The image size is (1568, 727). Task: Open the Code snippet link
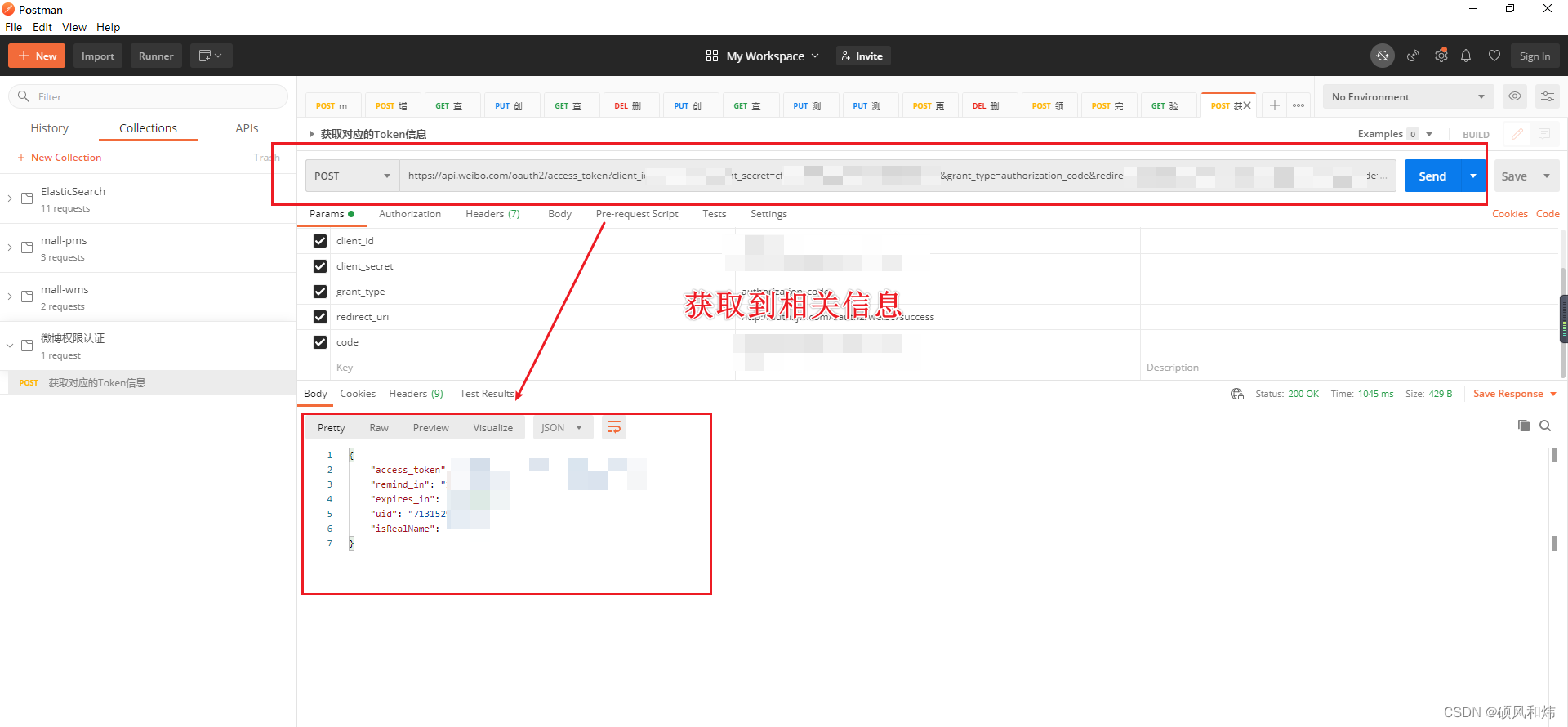point(1548,214)
